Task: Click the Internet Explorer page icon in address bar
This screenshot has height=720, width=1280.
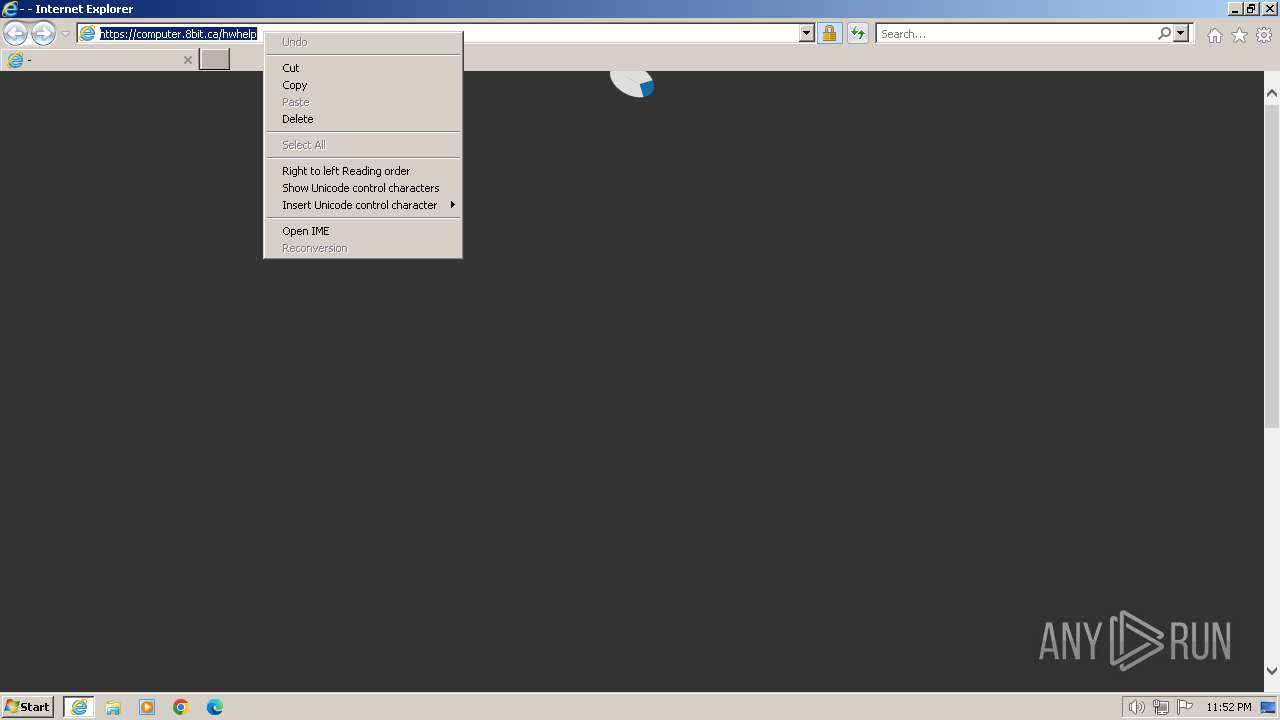Action: (x=88, y=34)
